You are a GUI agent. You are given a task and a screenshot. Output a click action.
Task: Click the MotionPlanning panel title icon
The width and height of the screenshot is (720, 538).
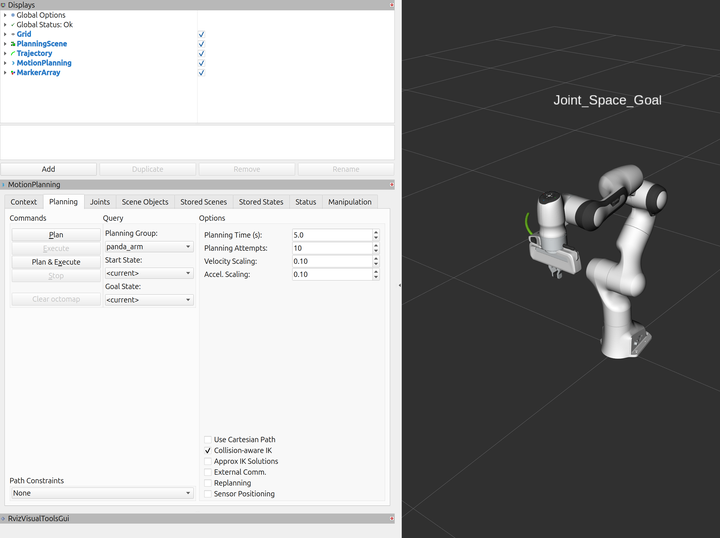[x=3, y=185]
